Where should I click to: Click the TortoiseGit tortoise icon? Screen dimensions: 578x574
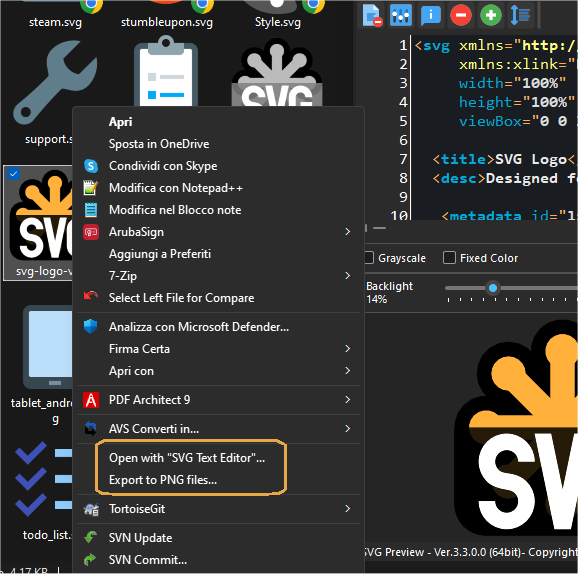pos(91,509)
